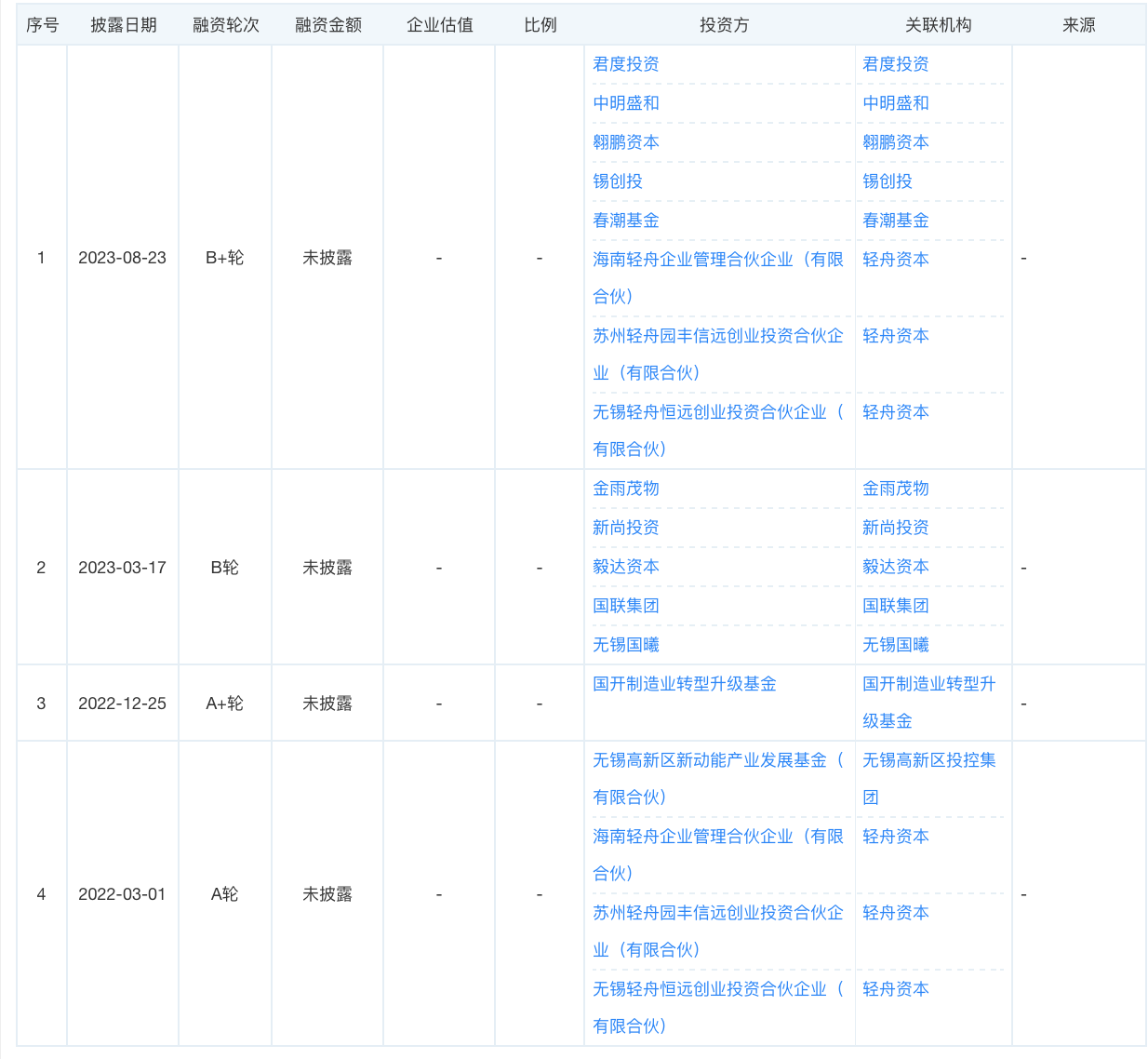Screen dimensions: 1148x1059
Task: Click 未披露 in the 2022-03-01 row
Action: tap(327, 894)
